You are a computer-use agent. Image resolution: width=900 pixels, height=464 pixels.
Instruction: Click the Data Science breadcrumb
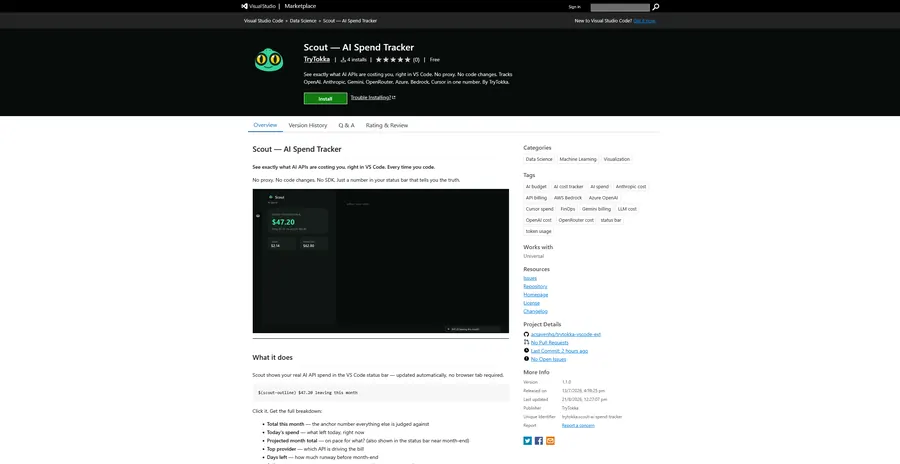tap(303, 21)
